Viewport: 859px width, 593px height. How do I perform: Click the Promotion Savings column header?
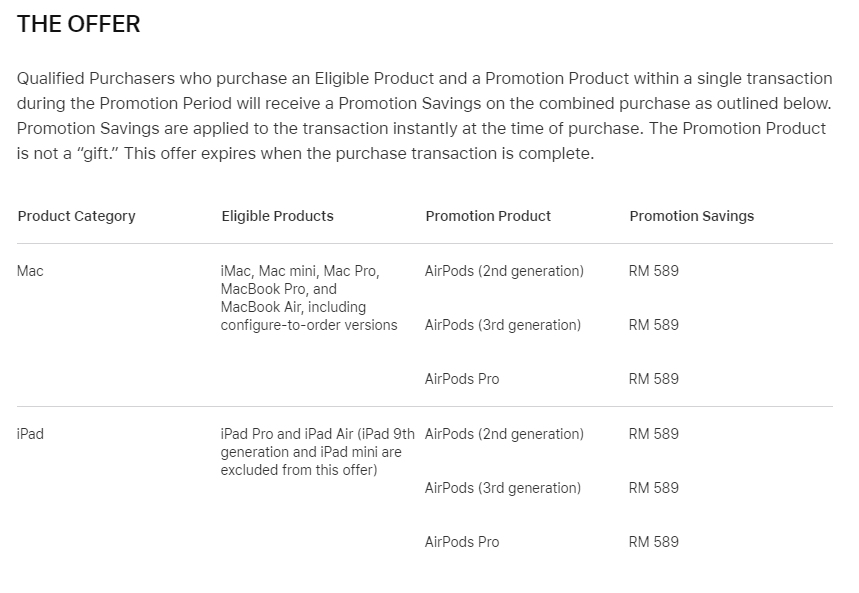691,216
